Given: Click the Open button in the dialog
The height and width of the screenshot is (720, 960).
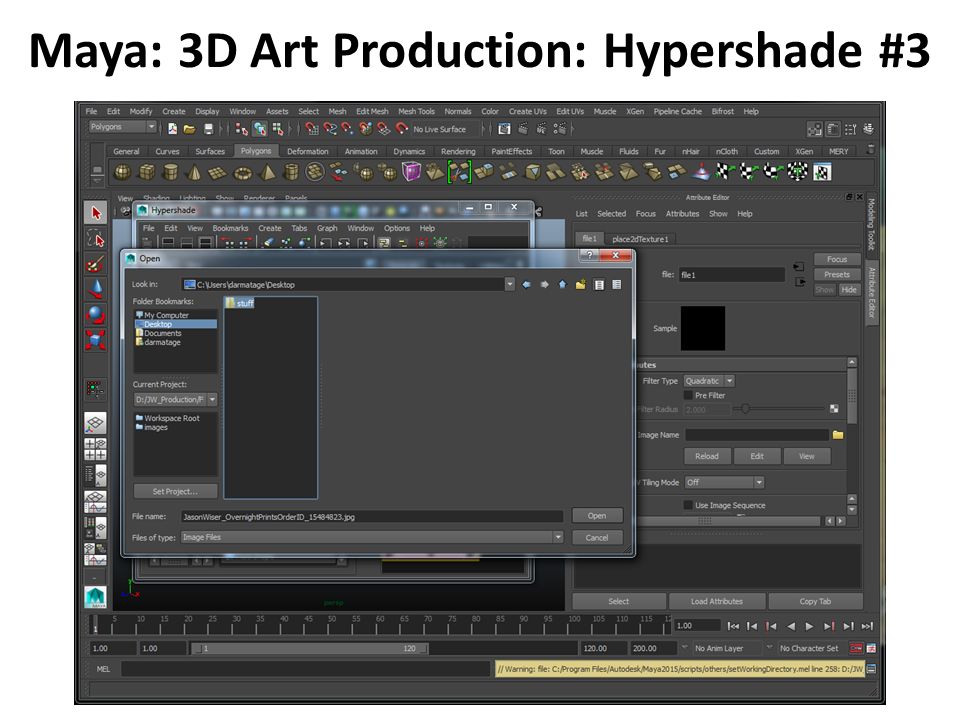Looking at the screenshot, I should [597, 516].
